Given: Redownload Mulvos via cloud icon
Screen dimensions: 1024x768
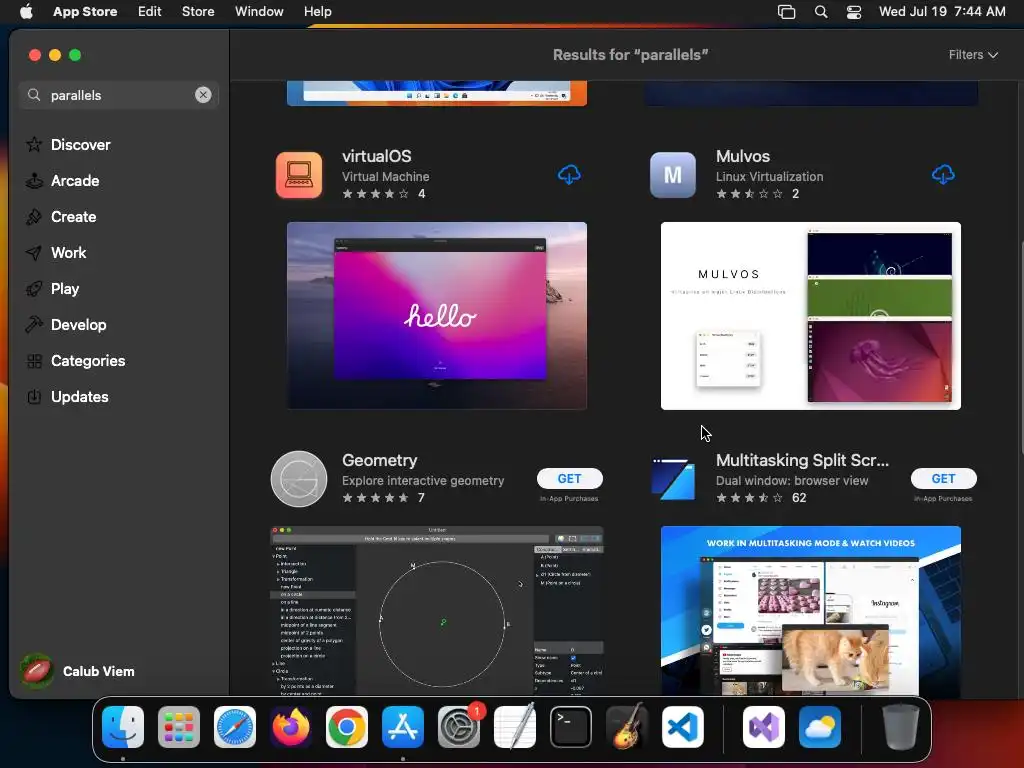Looking at the screenshot, I should [942, 174].
